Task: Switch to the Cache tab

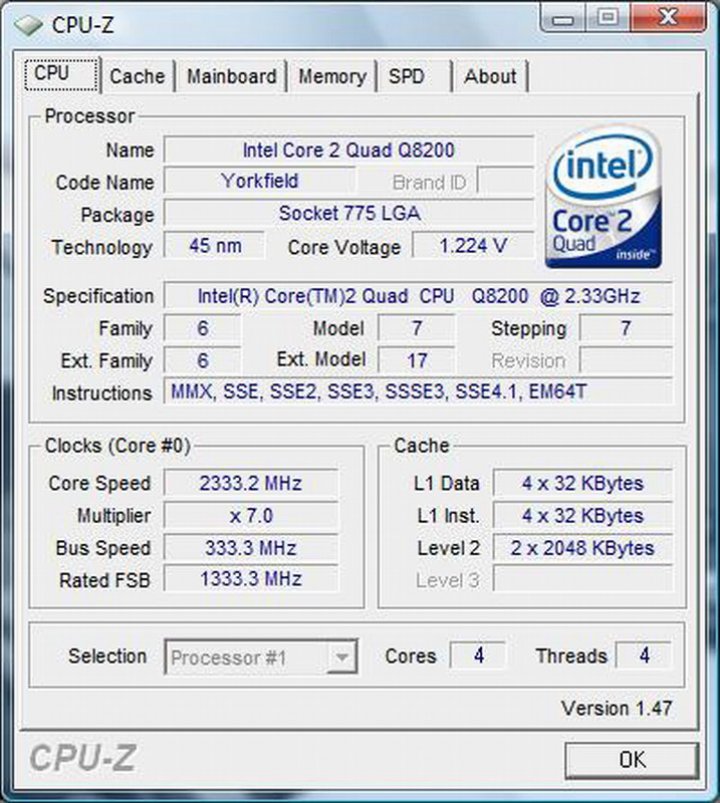Action: click(138, 76)
